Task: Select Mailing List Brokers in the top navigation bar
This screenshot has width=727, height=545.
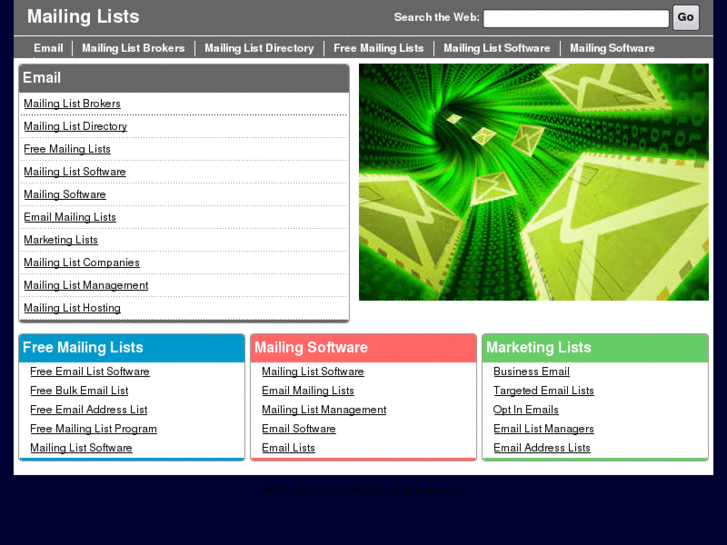Action: click(x=133, y=48)
